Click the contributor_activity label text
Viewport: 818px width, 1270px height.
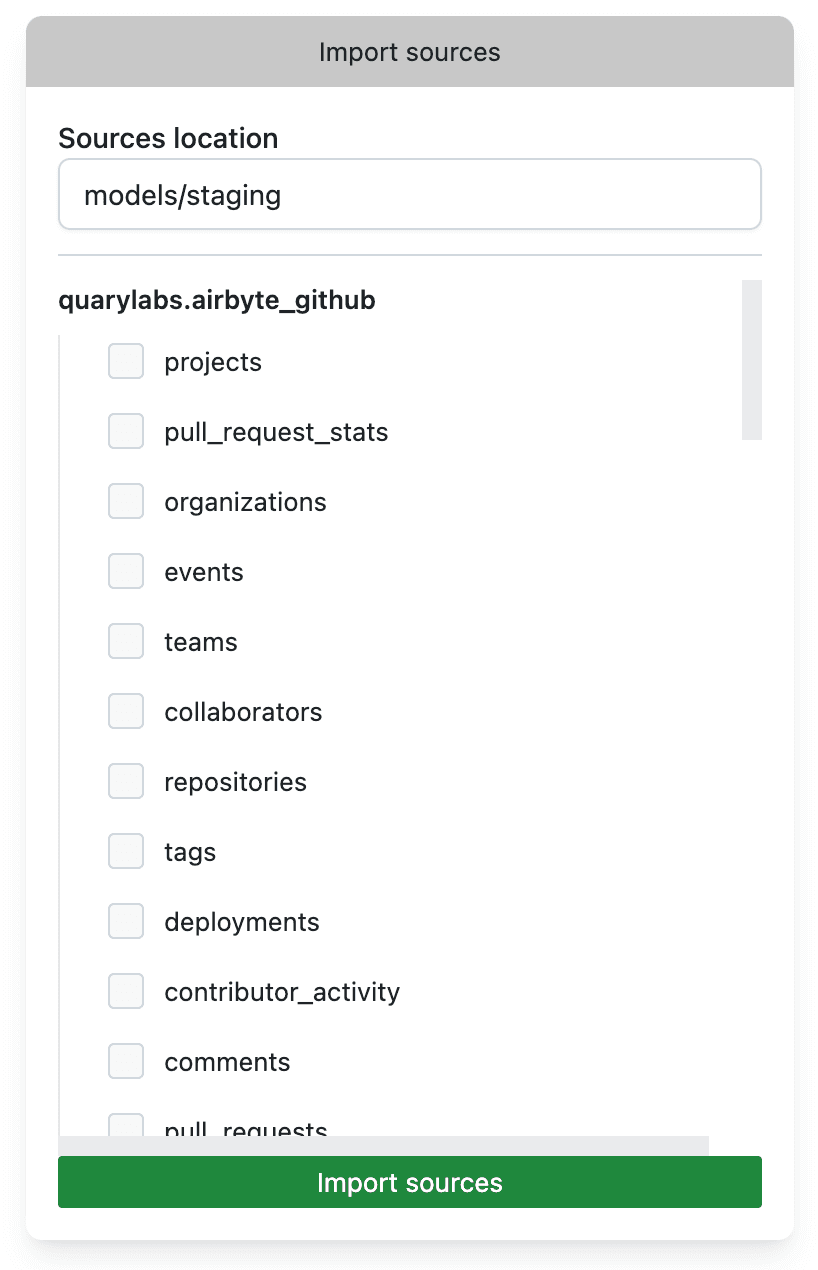282,992
